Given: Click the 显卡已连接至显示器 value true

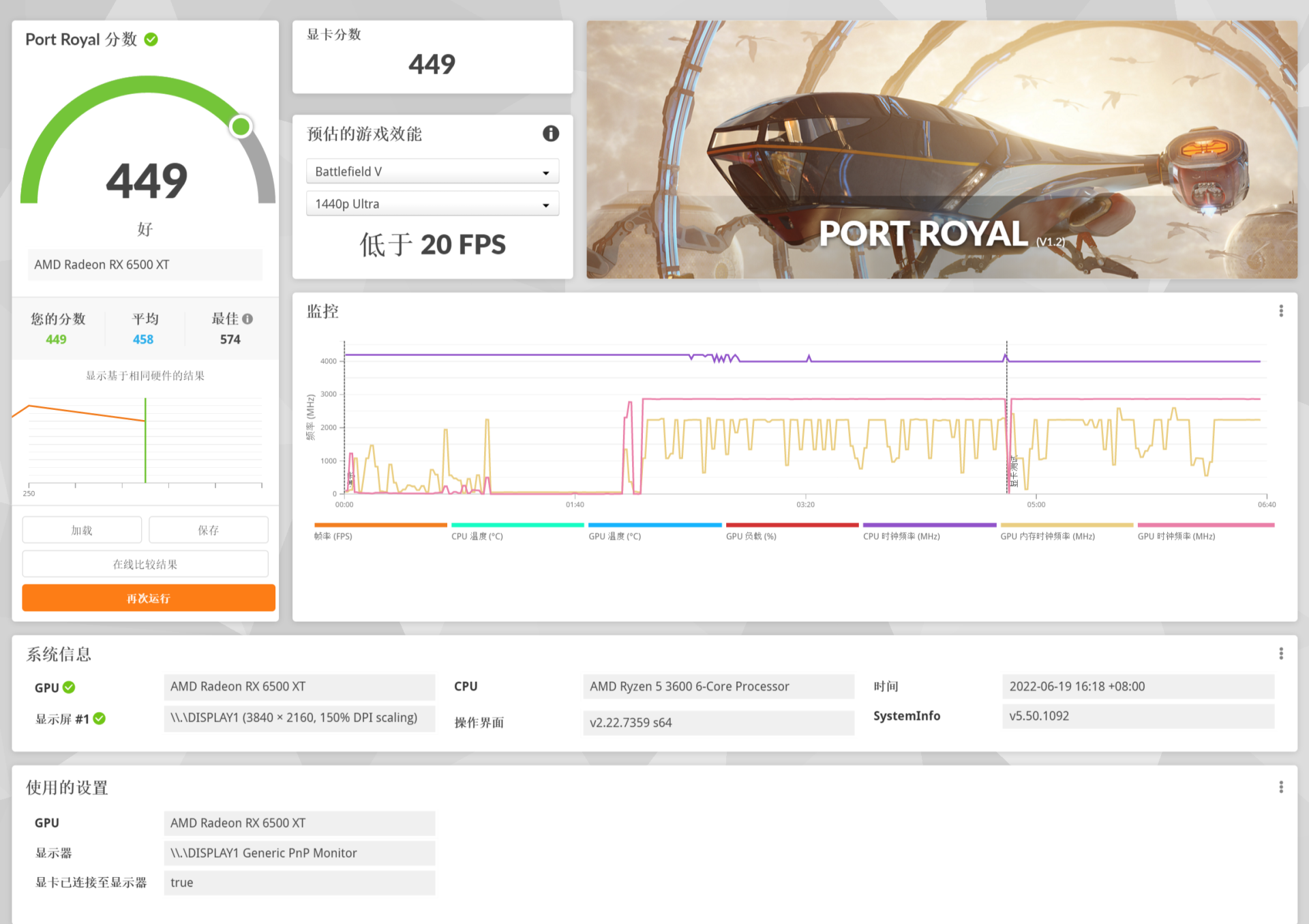Looking at the screenshot, I should coord(299,882).
